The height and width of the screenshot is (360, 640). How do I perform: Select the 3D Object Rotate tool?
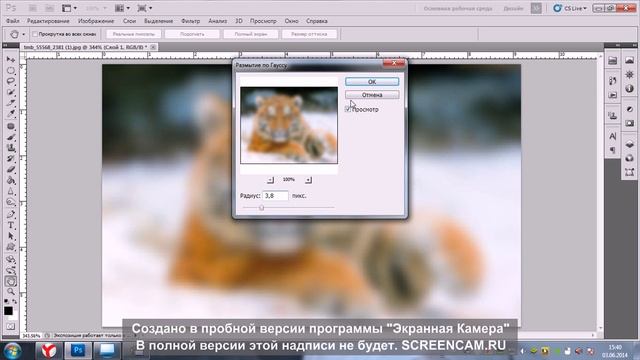[11, 260]
